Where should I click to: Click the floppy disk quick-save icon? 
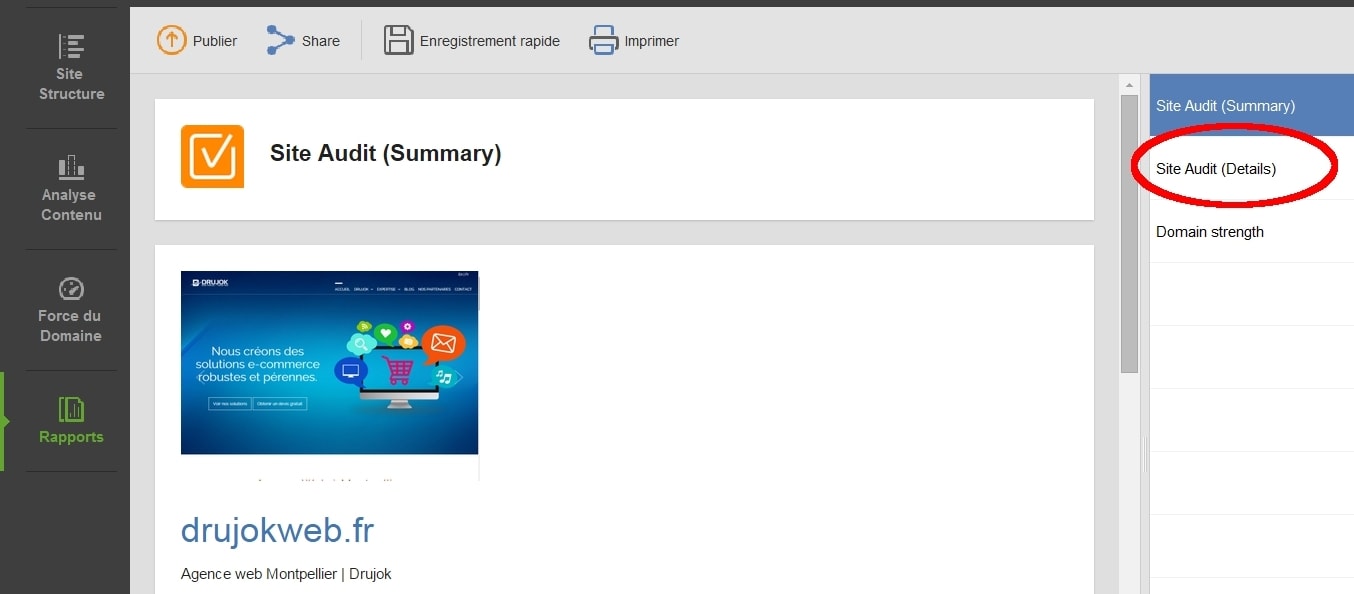click(x=399, y=41)
